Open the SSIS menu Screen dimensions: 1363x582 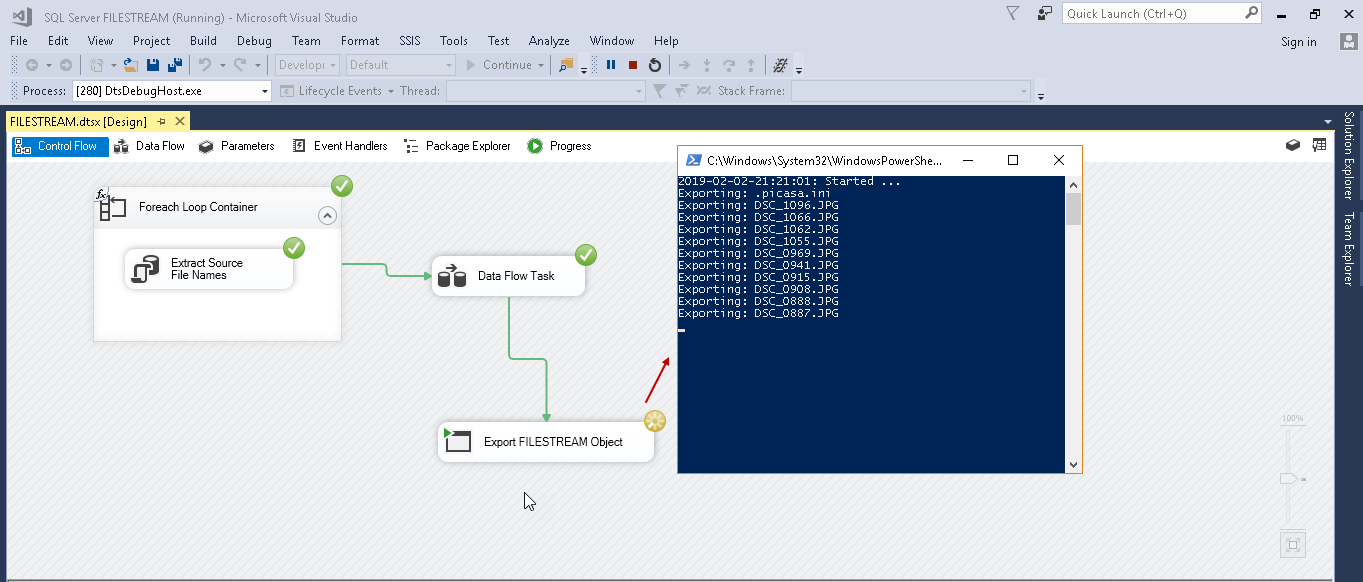coord(410,41)
